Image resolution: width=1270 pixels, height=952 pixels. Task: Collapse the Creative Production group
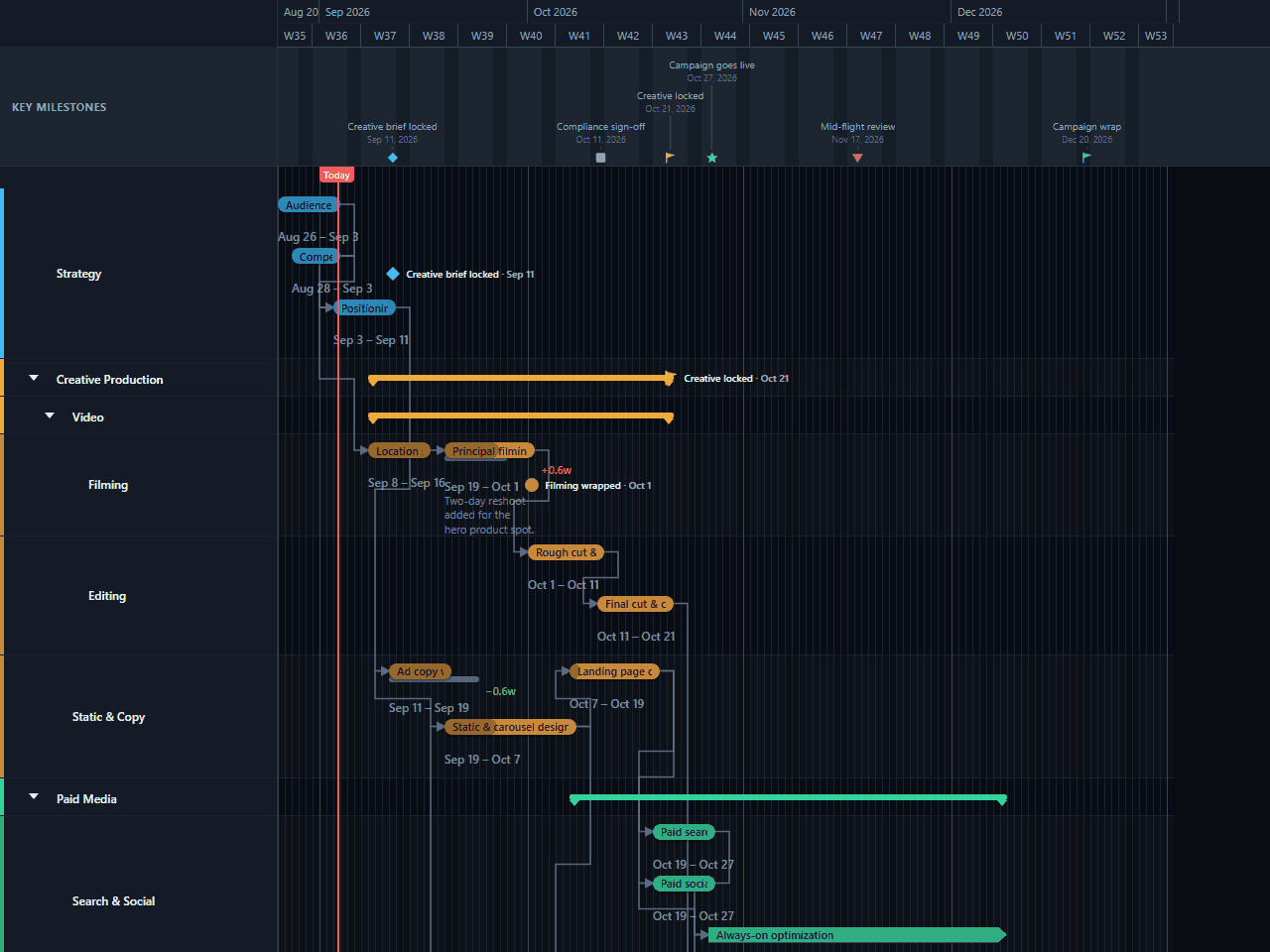point(34,378)
